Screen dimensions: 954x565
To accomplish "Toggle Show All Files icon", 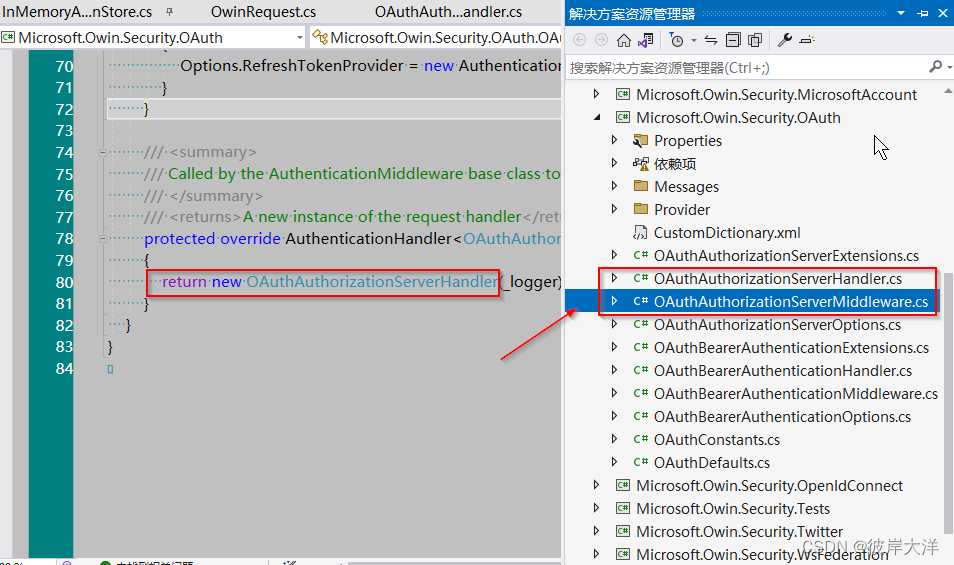I will click(755, 40).
